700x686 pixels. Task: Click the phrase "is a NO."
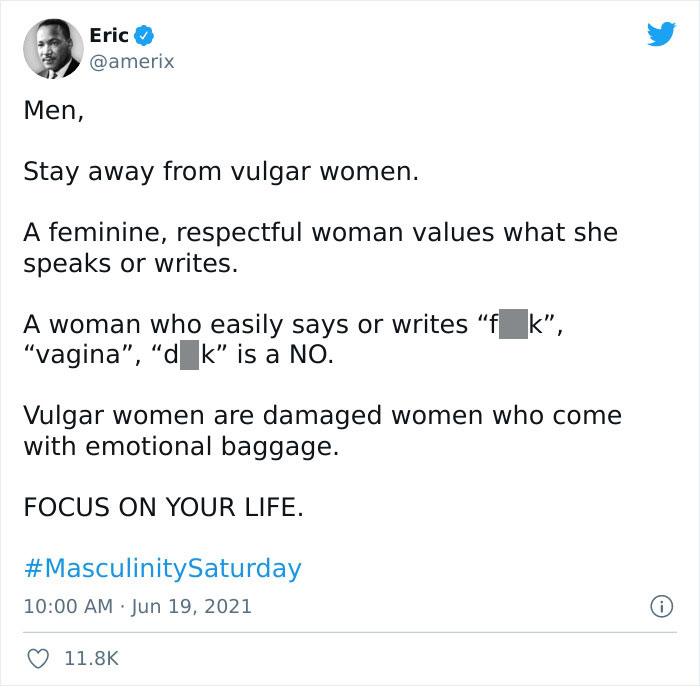(285, 355)
